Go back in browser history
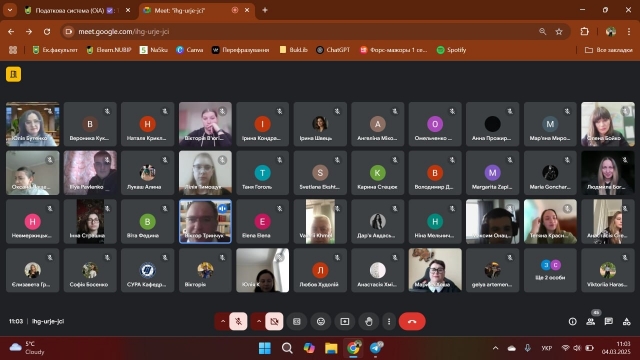640x360 pixels. [11, 31]
